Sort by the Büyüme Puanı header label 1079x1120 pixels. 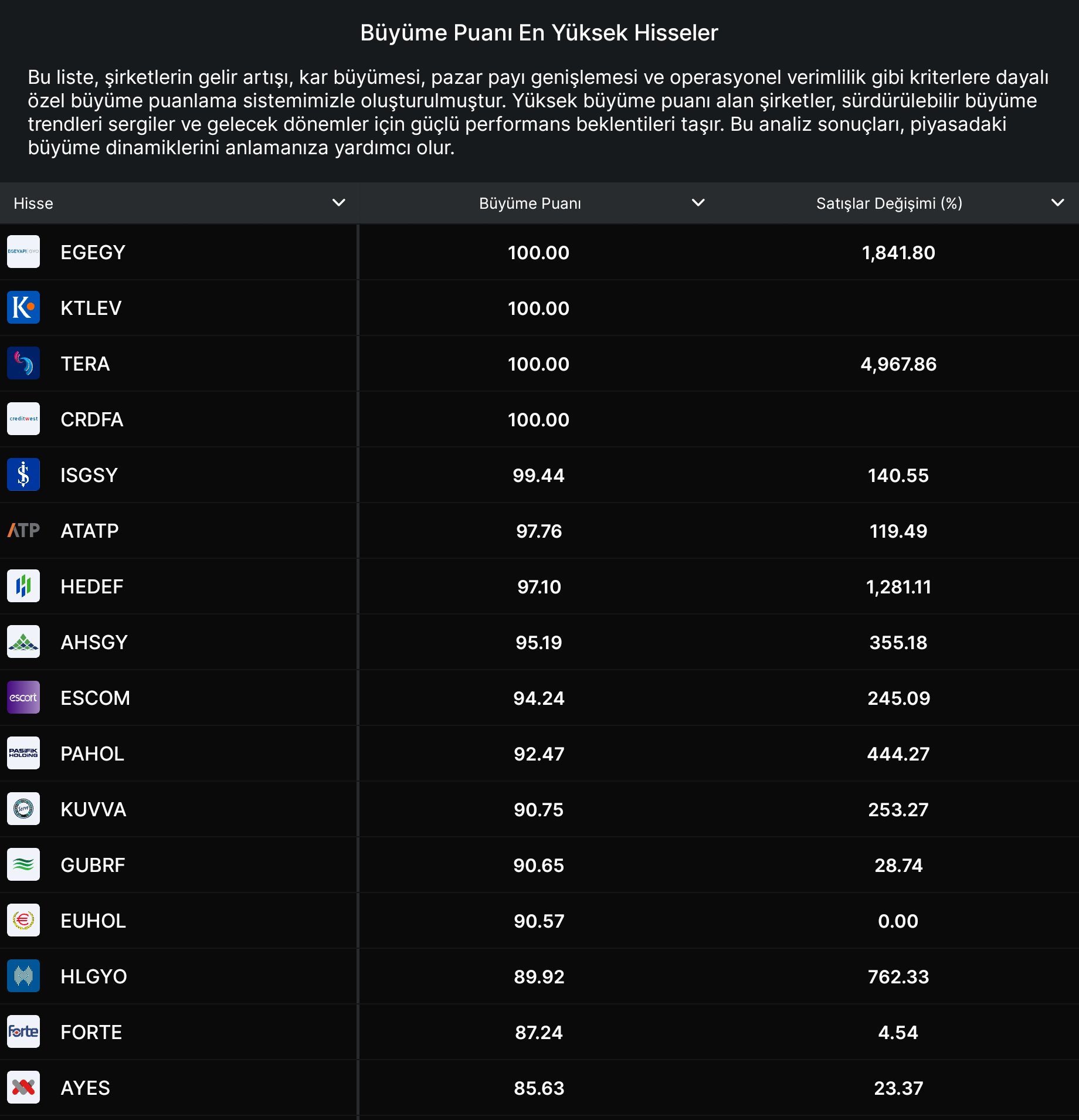click(x=530, y=203)
